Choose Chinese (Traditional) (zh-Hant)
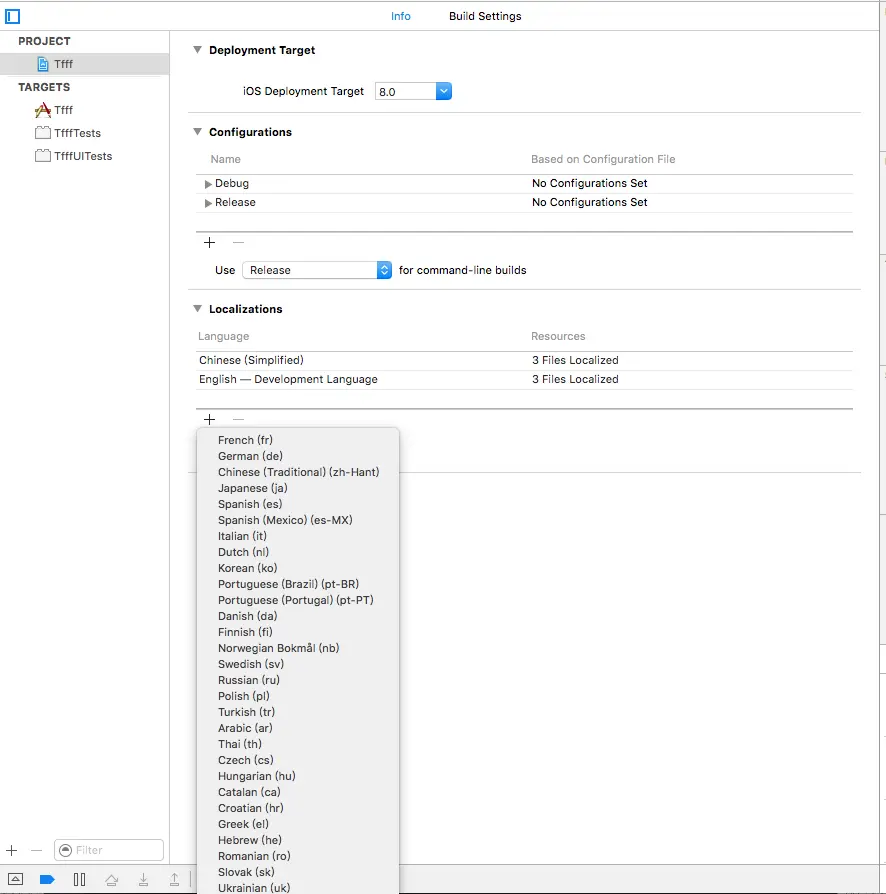Viewport: 886px width, 894px height. coord(298,472)
